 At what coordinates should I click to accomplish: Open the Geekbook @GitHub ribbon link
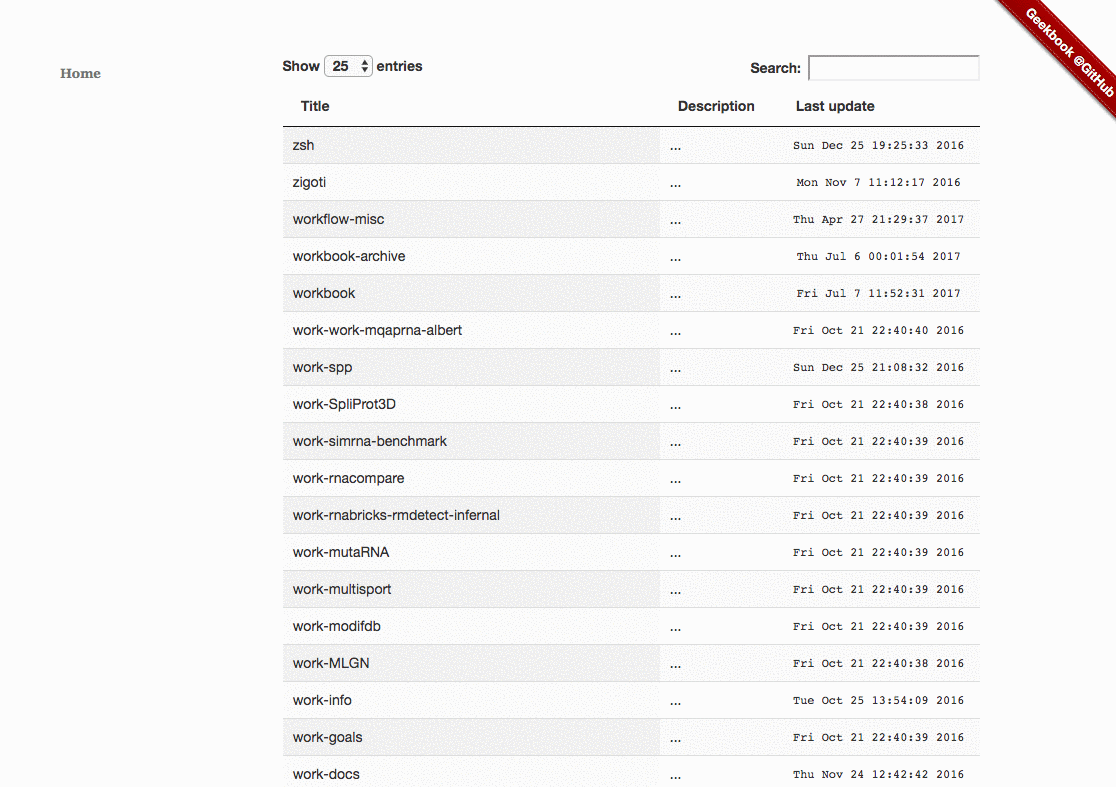click(x=1068, y=51)
